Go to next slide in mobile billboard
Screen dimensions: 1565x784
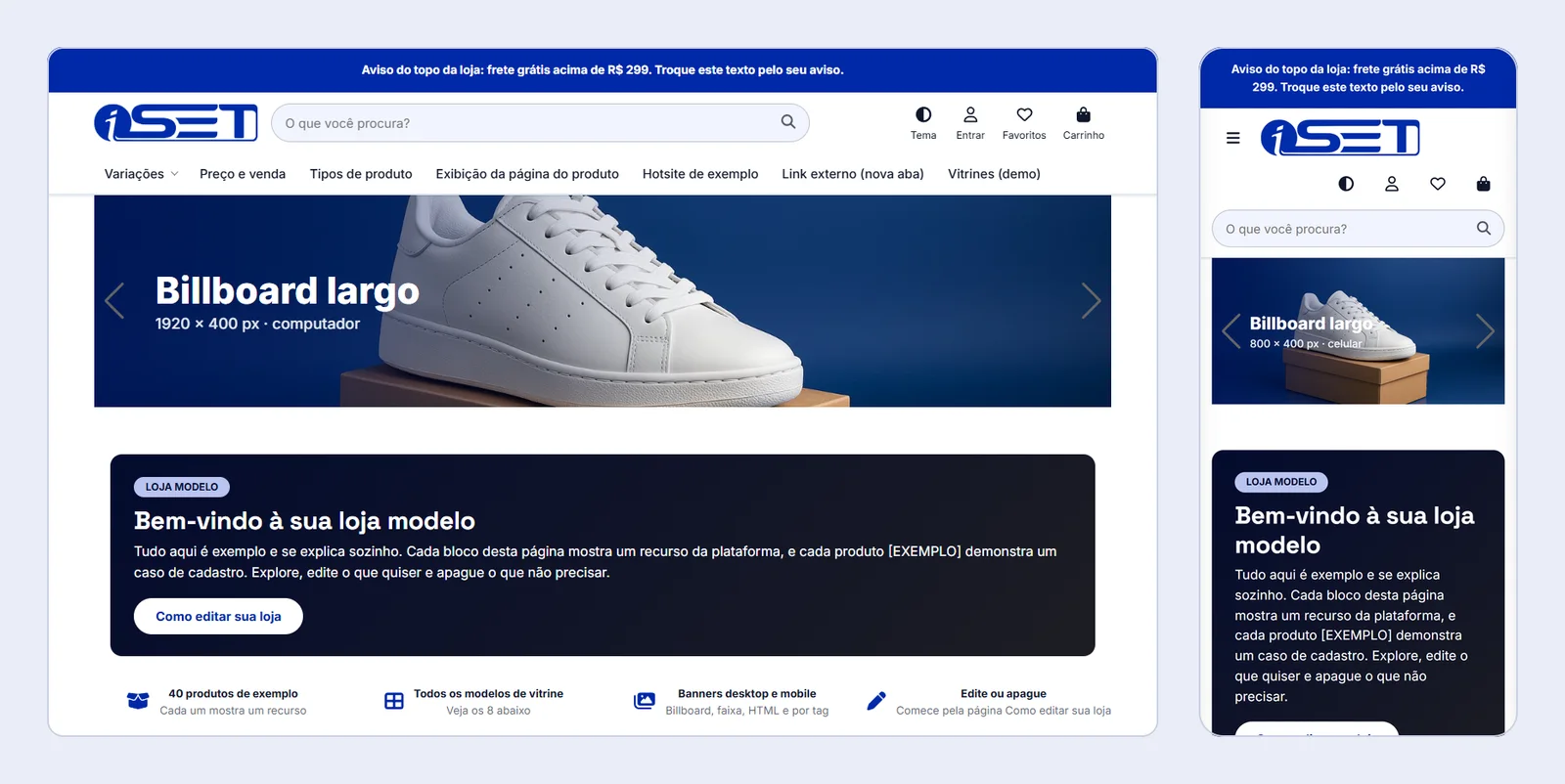tap(1485, 331)
